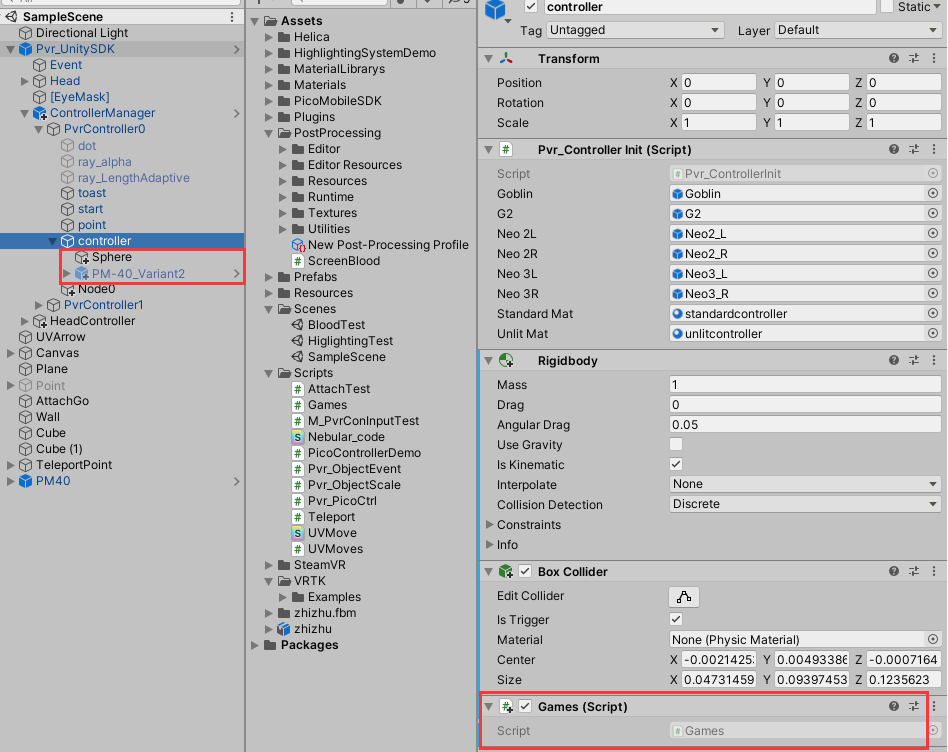Select the ScreenBlood script asset

point(343,261)
